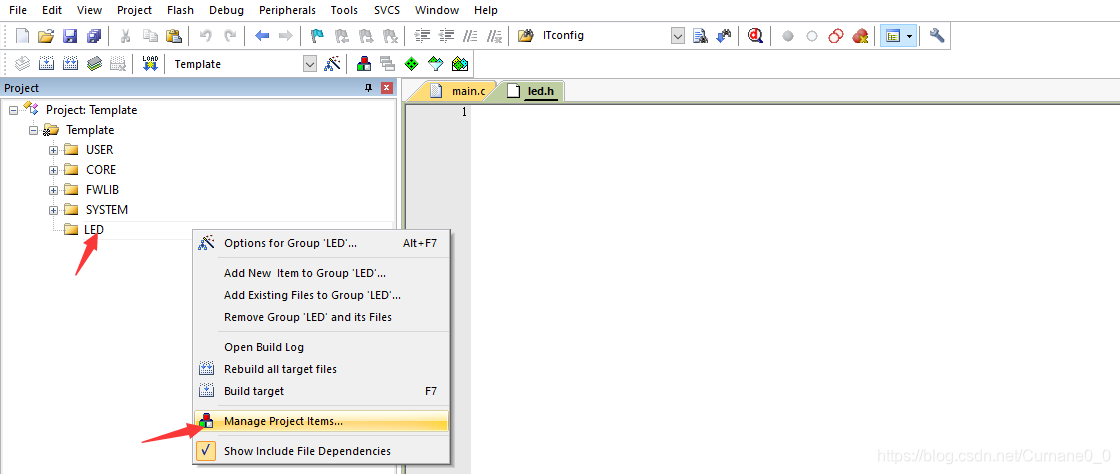Choose Options for Group 'LED' entry
The image size is (1120, 474).
point(321,243)
